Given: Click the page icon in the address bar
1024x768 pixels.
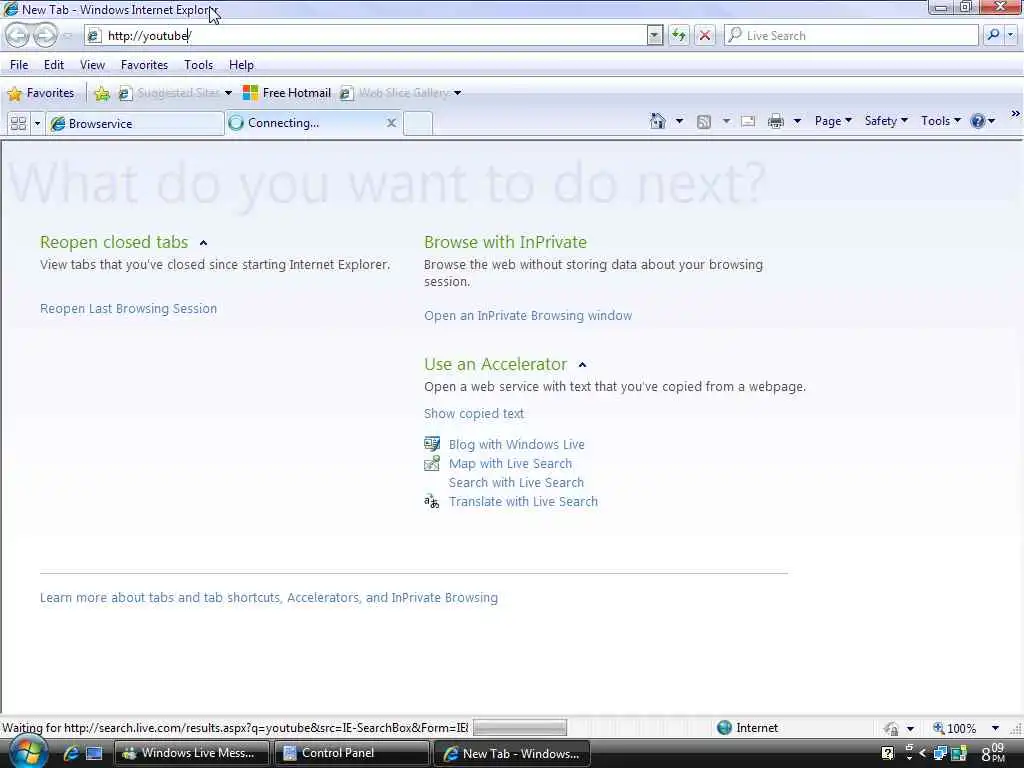Looking at the screenshot, I should (94, 36).
